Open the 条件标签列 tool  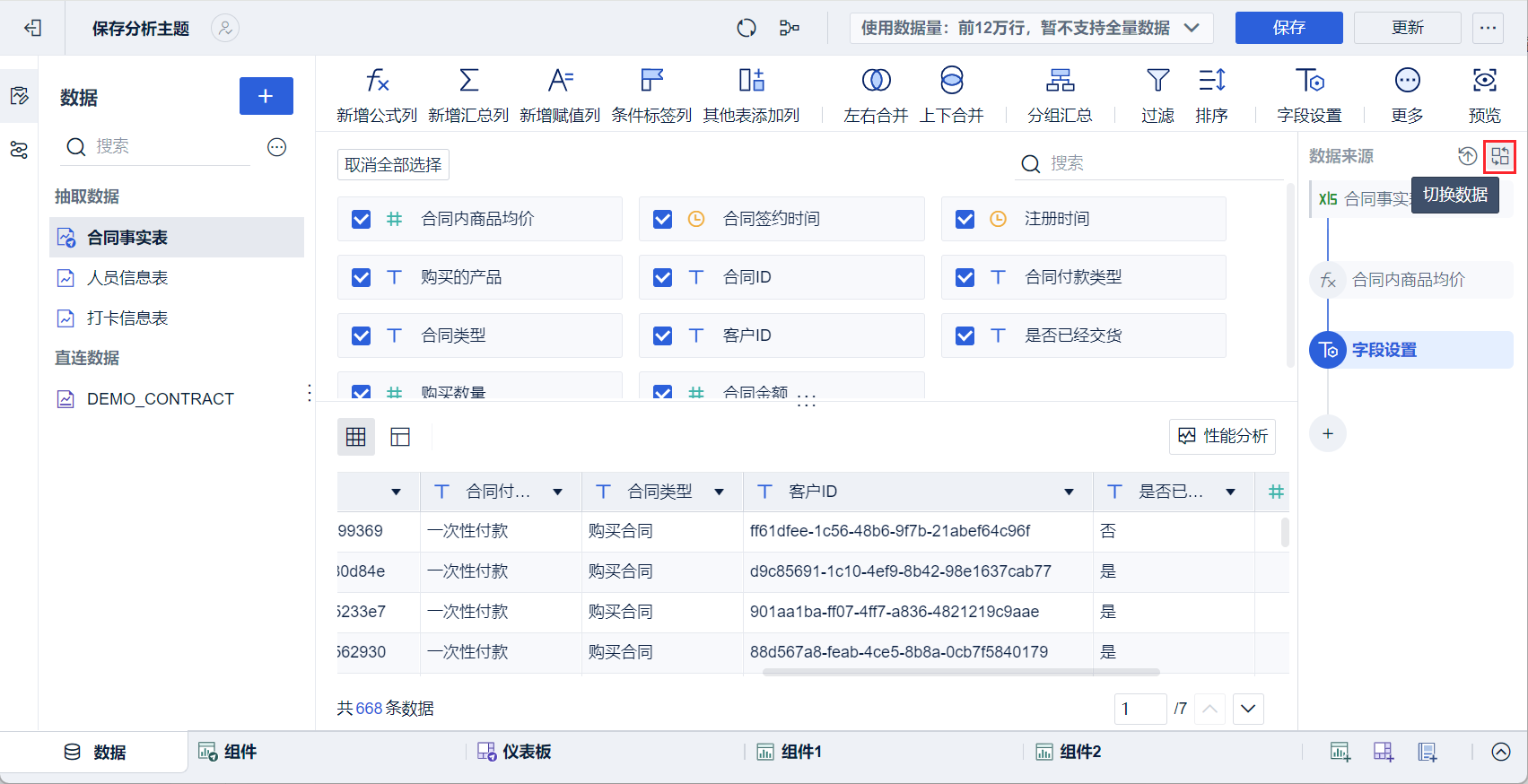[651, 95]
